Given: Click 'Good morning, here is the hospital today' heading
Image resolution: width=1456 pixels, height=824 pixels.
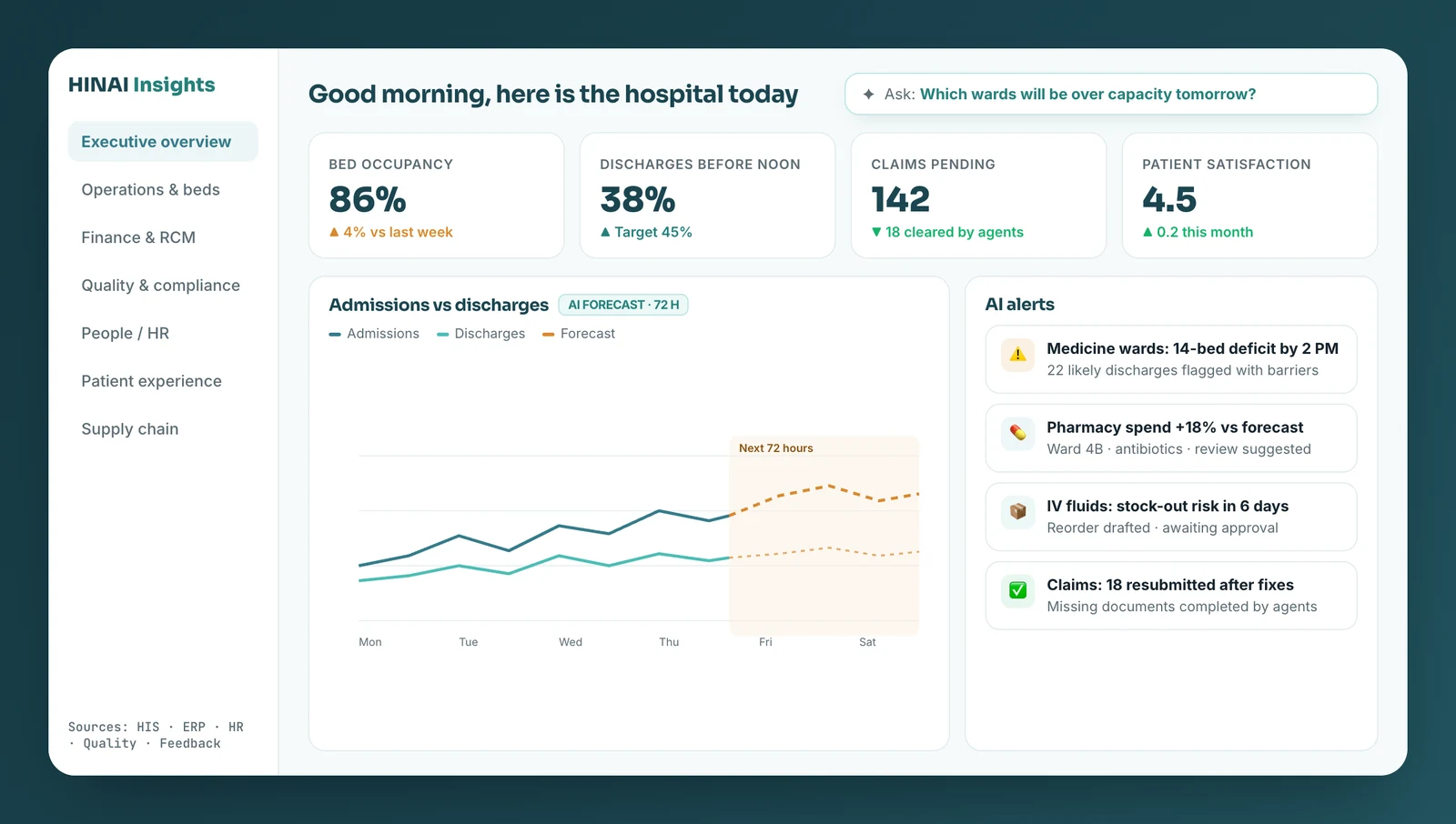Looking at the screenshot, I should click(x=553, y=95).
